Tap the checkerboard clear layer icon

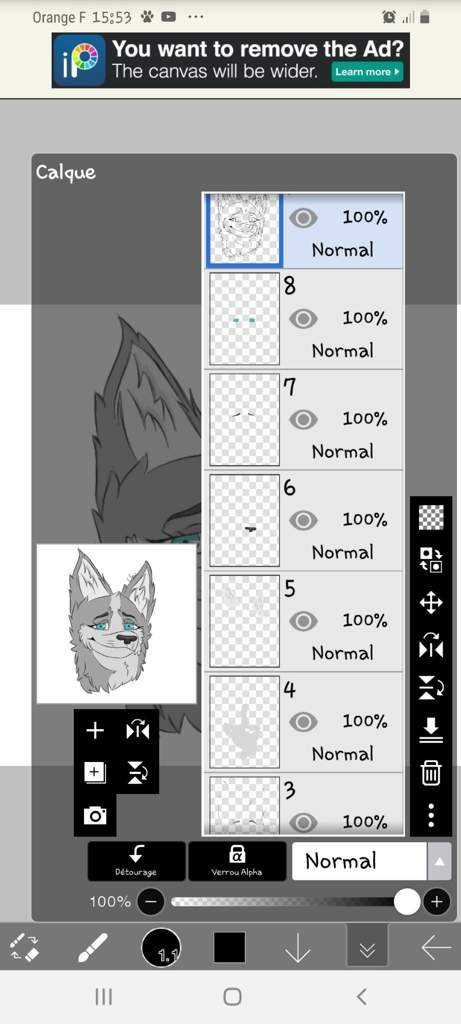pyautogui.click(x=431, y=517)
